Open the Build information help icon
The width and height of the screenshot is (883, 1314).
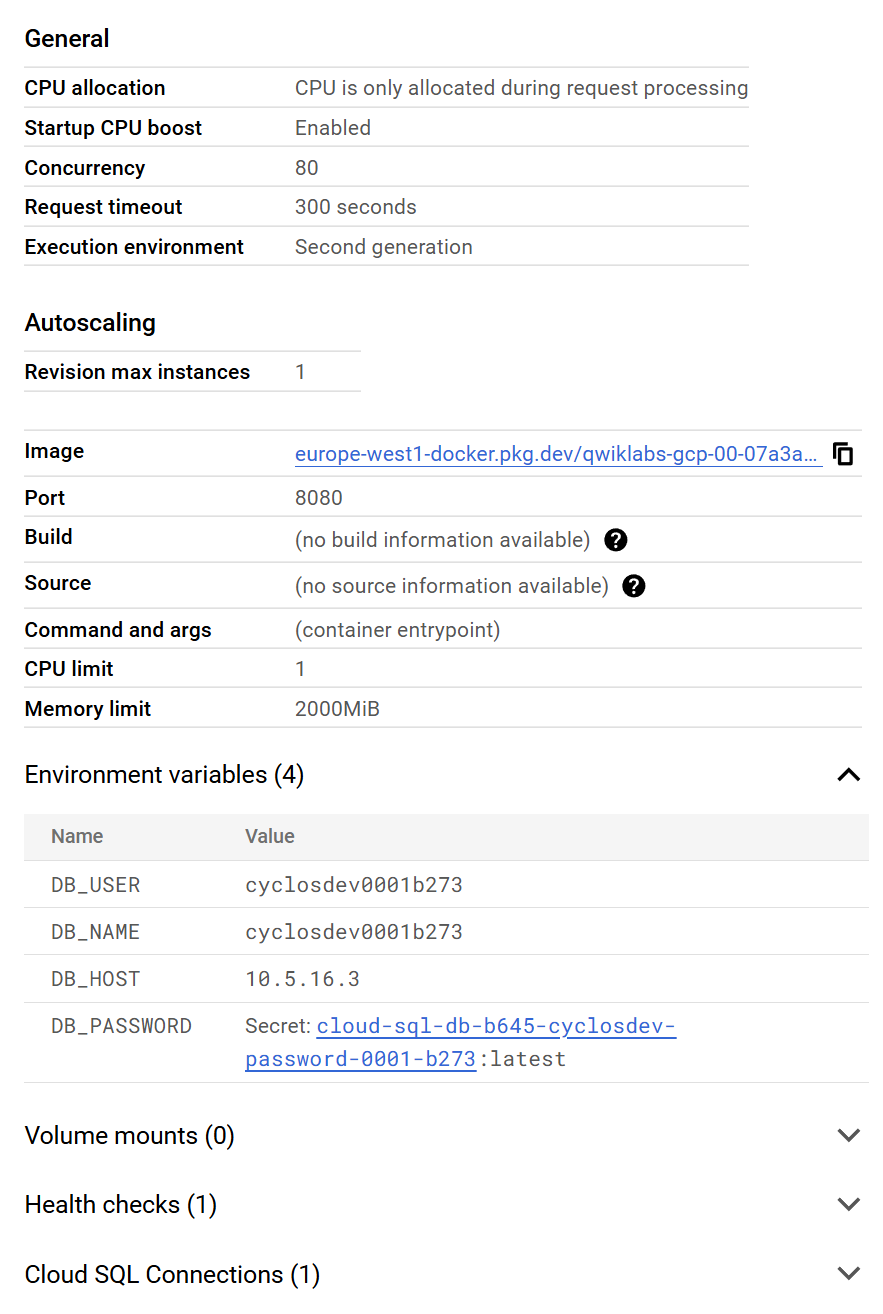pos(616,540)
